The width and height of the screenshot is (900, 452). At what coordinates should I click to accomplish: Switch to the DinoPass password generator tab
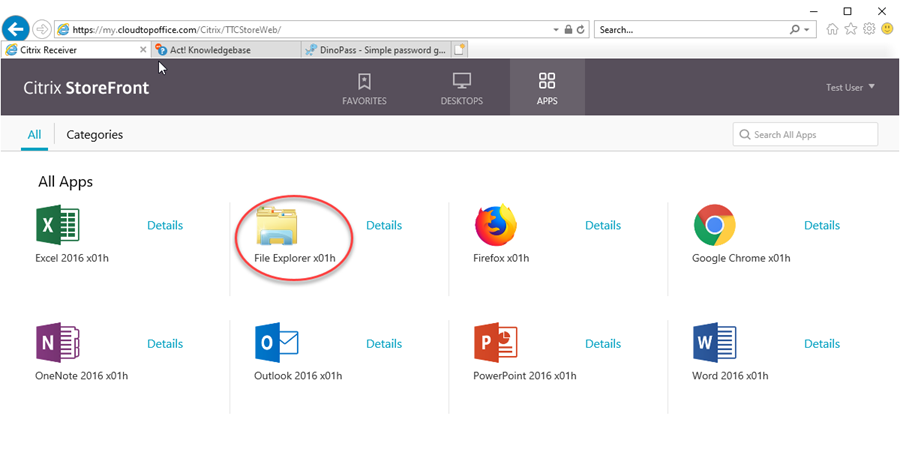point(377,50)
